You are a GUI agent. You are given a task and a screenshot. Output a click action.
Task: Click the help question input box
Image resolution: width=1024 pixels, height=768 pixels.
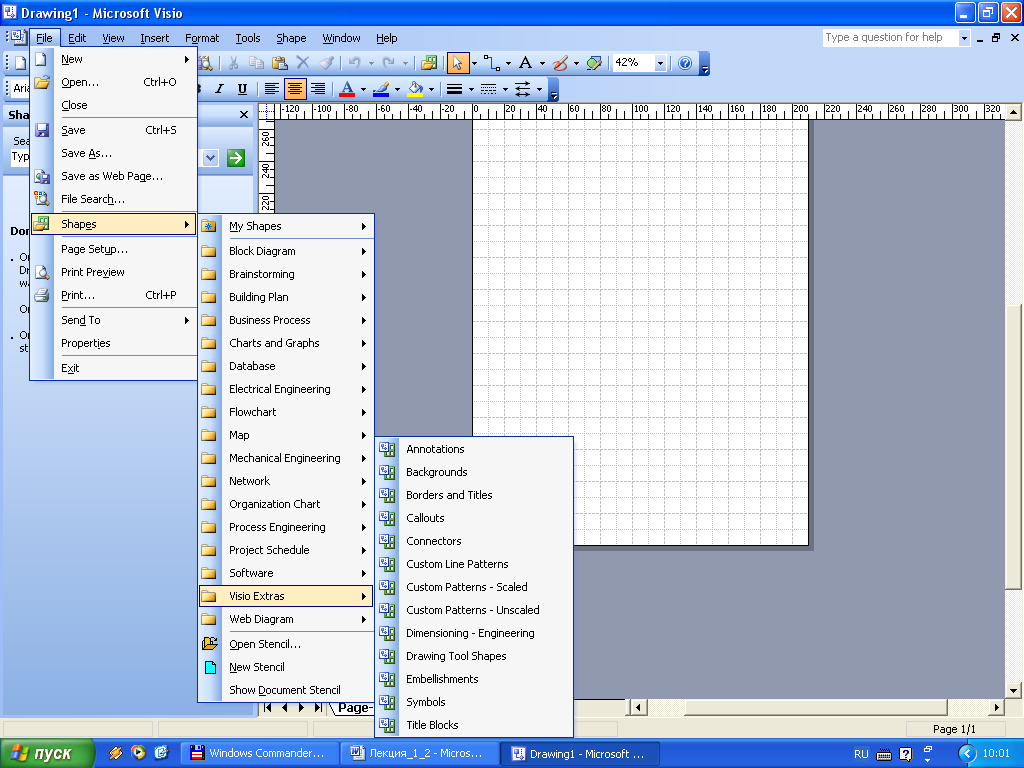[x=891, y=38]
